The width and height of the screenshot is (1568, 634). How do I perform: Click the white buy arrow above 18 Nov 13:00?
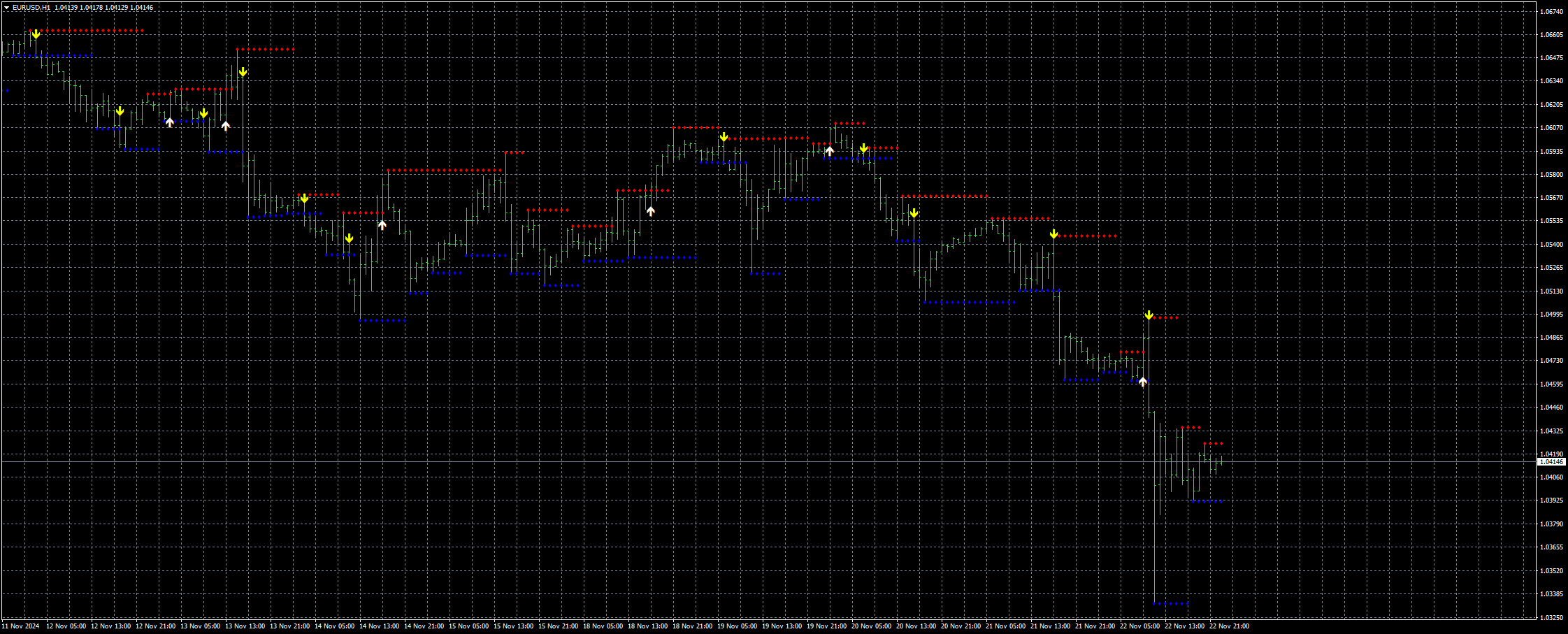(x=651, y=210)
